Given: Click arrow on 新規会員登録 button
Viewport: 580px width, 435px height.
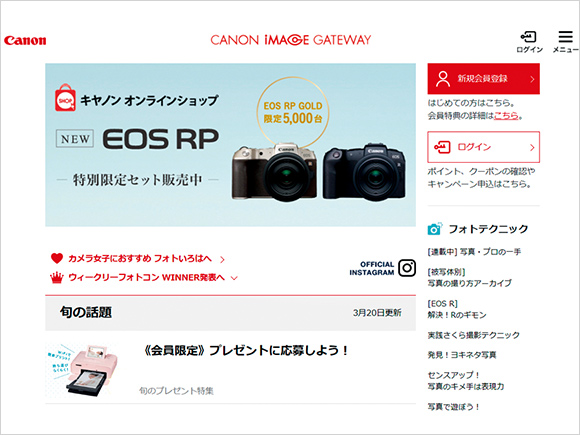Looking at the screenshot, I should click(x=532, y=79).
